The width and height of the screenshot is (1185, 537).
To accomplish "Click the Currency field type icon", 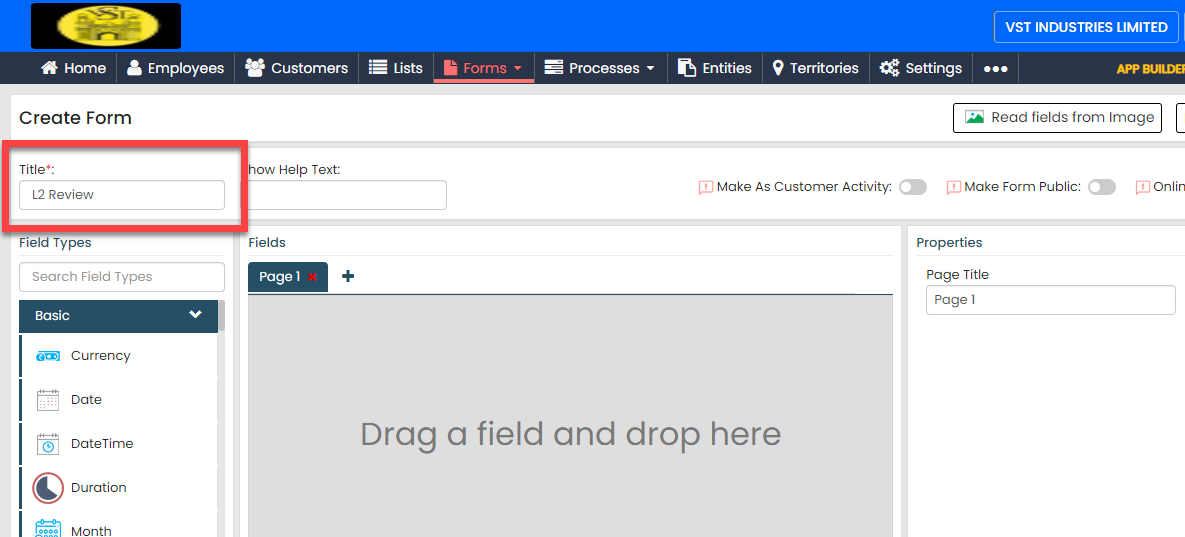I will point(48,356).
